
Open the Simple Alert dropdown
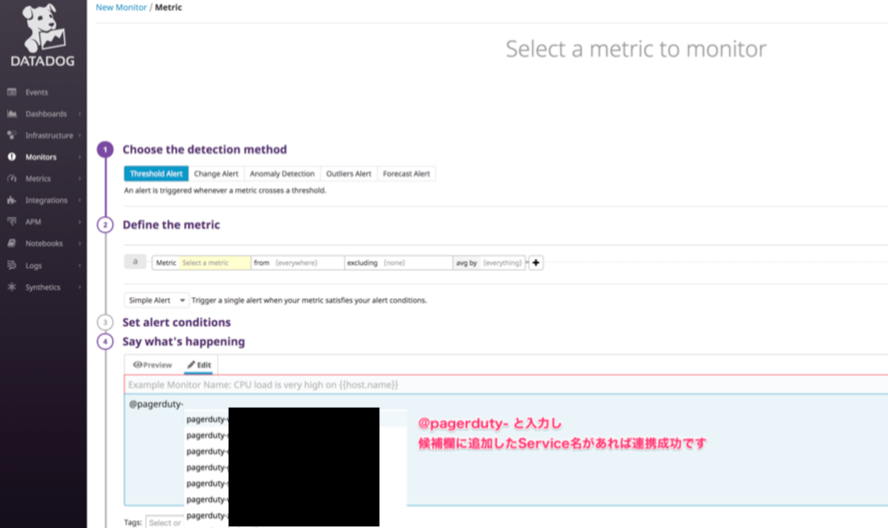coord(156,300)
